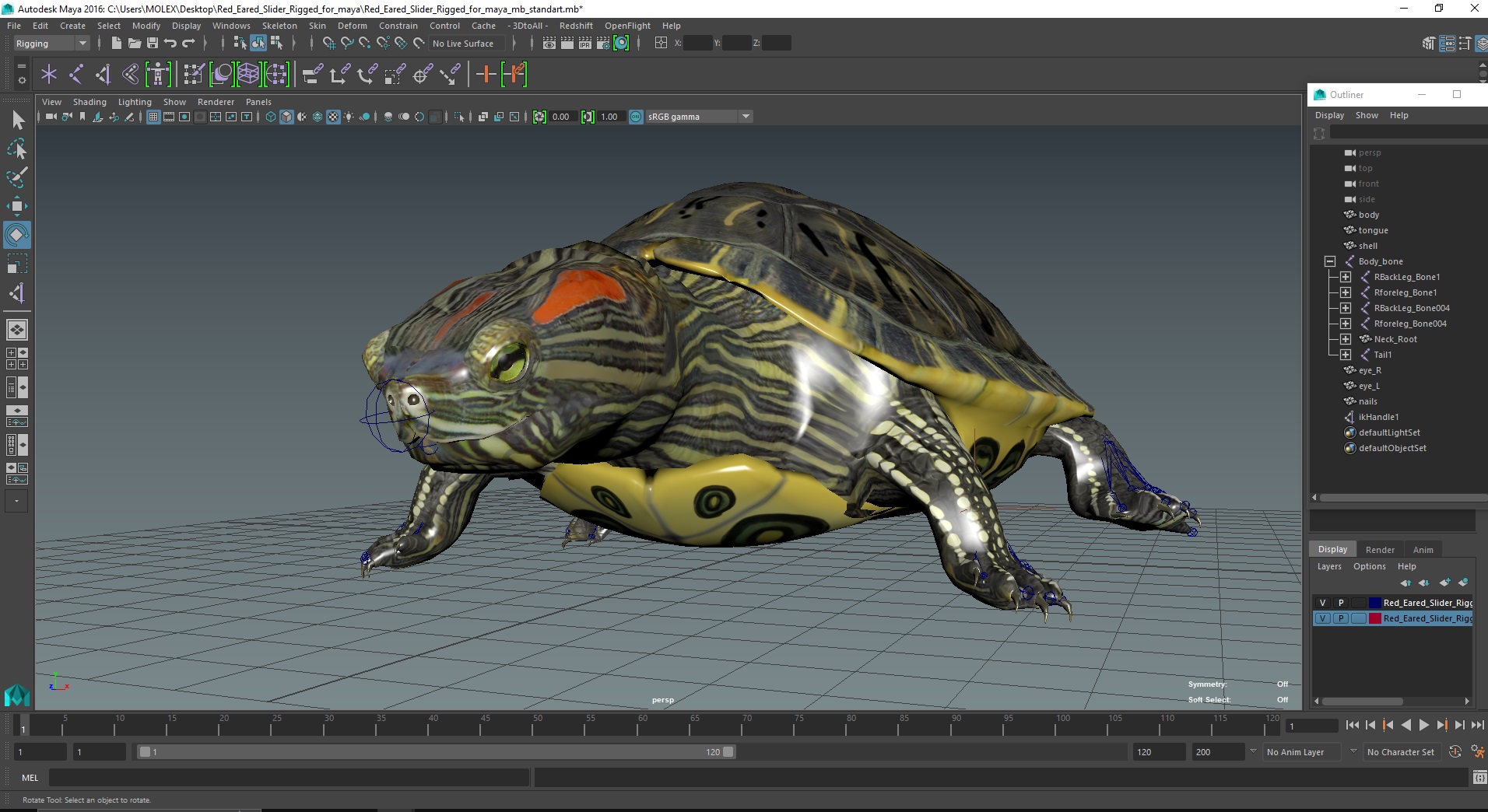Click the human skeleton shelf icon
This screenshot has width=1488, height=812.
158,75
